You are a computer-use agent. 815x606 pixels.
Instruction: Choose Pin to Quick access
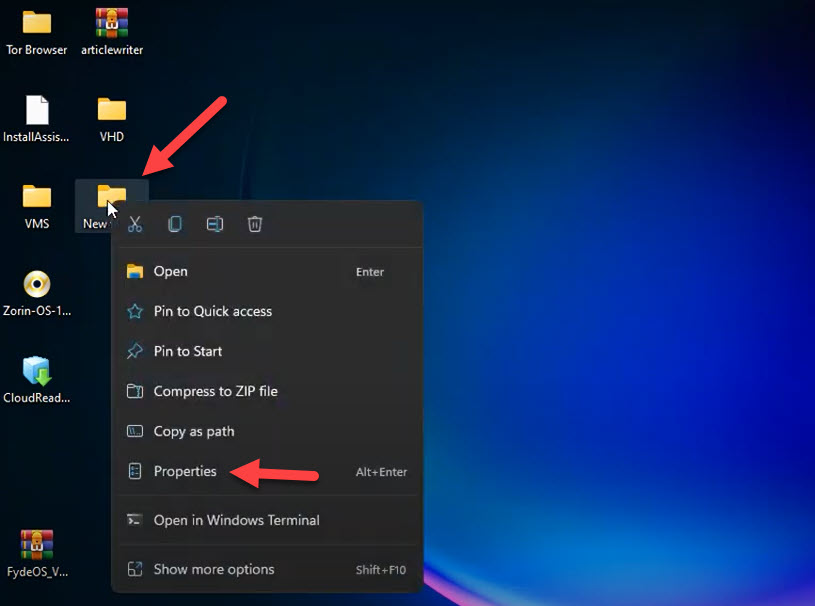pyautogui.click(x=212, y=311)
